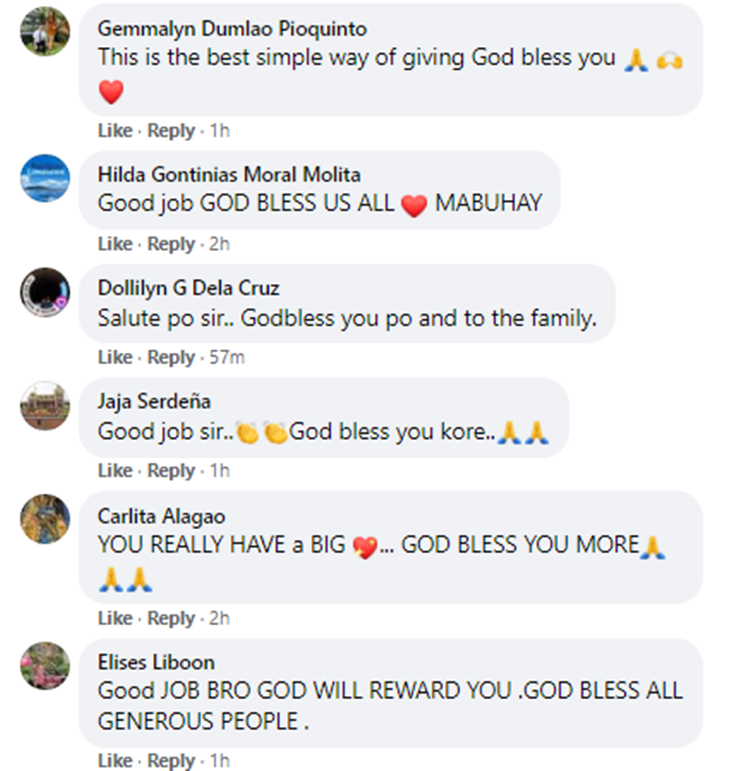The height and width of the screenshot is (771, 750).
Task: Open the Dollilyn G Dela Cruz name link
Action: click(188, 288)
